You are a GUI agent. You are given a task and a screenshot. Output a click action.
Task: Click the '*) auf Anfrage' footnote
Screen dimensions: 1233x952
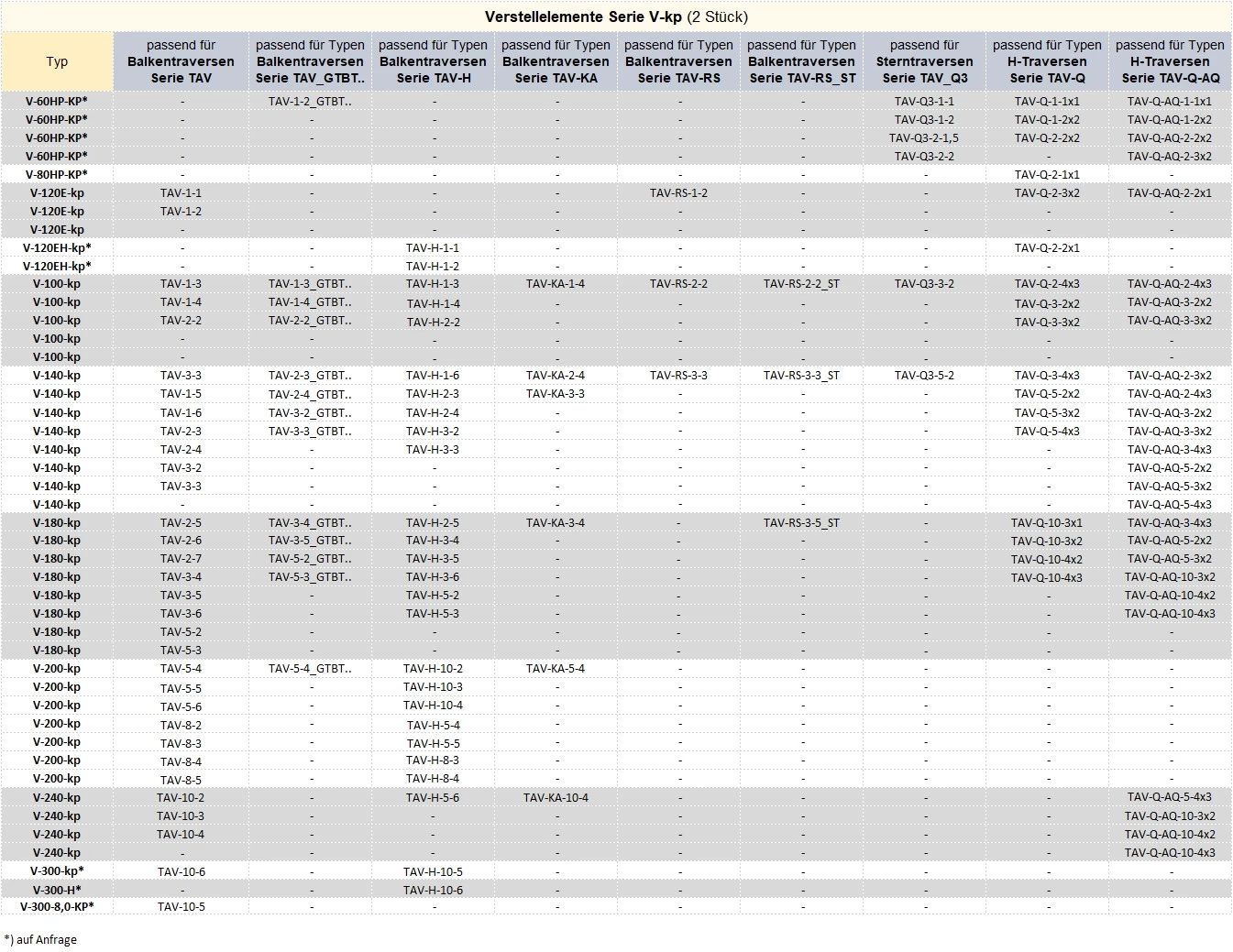click(x=41, y=939)
